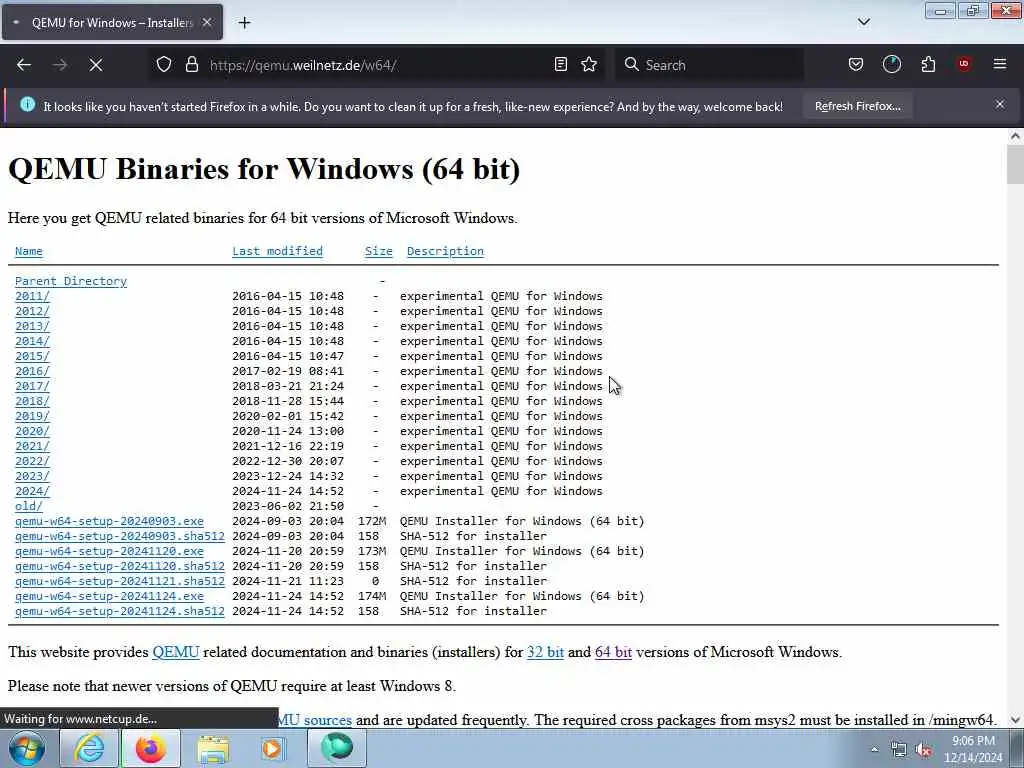Bookmark this page with the star
Screen dimensions: 1024x768
(589, 64)
